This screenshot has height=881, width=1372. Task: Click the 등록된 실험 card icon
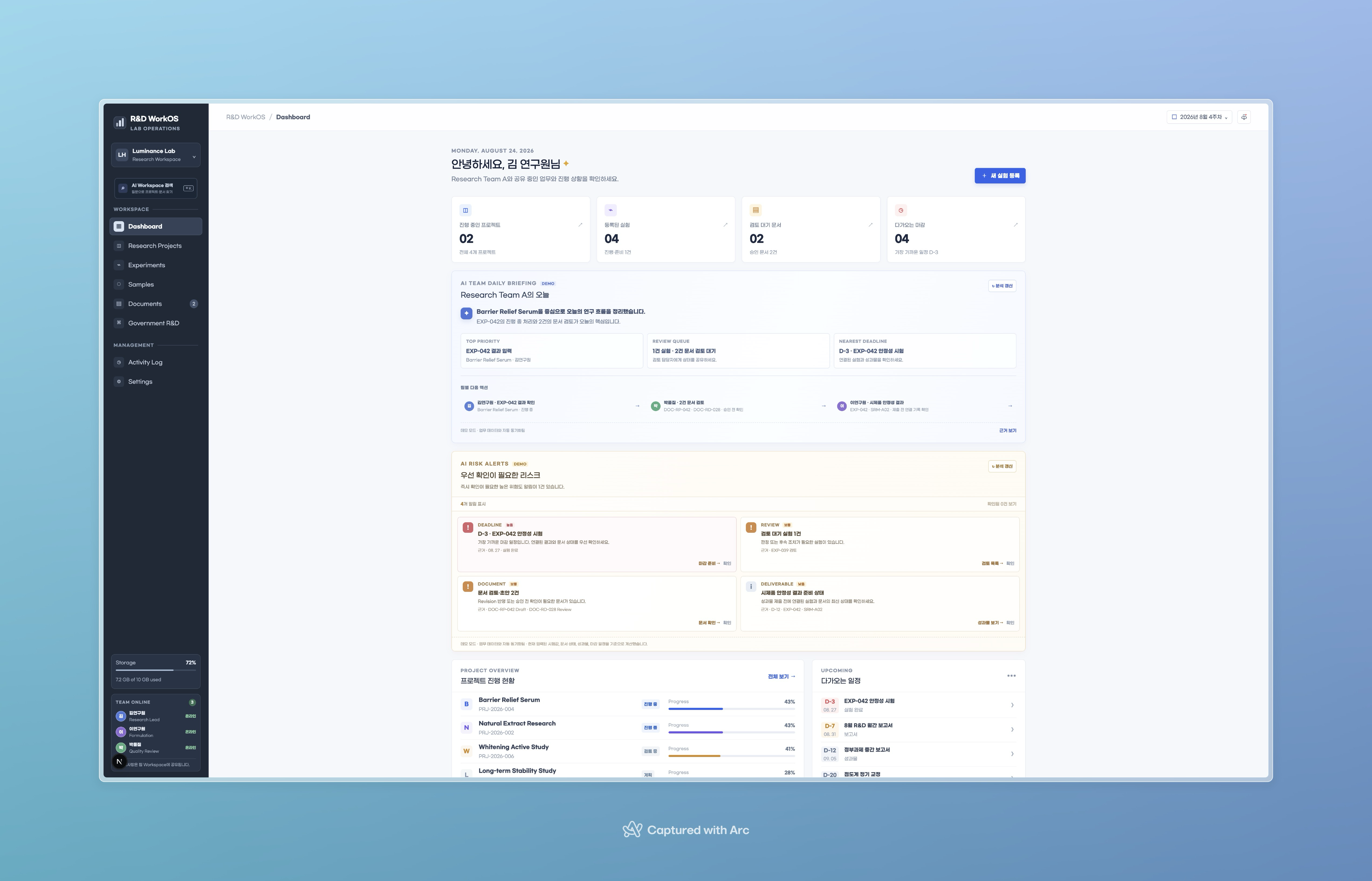point(611,210)
